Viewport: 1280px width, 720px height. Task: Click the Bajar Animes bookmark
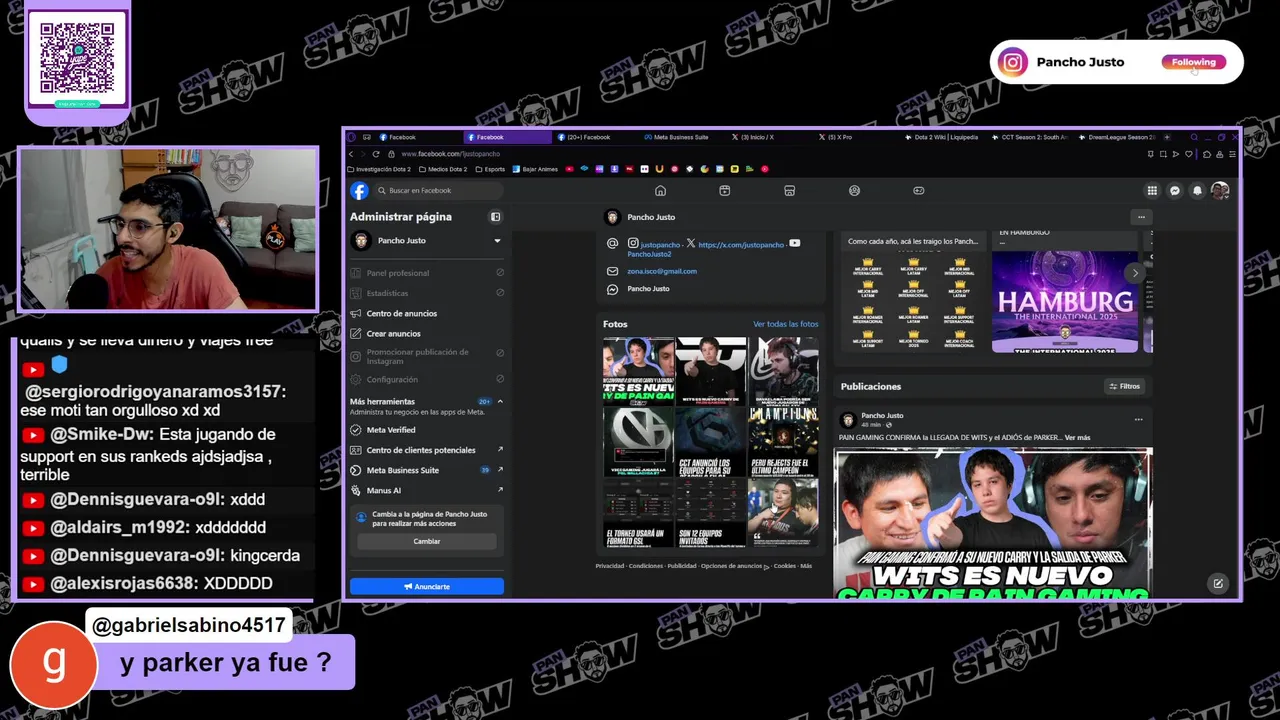click(535, 169)
